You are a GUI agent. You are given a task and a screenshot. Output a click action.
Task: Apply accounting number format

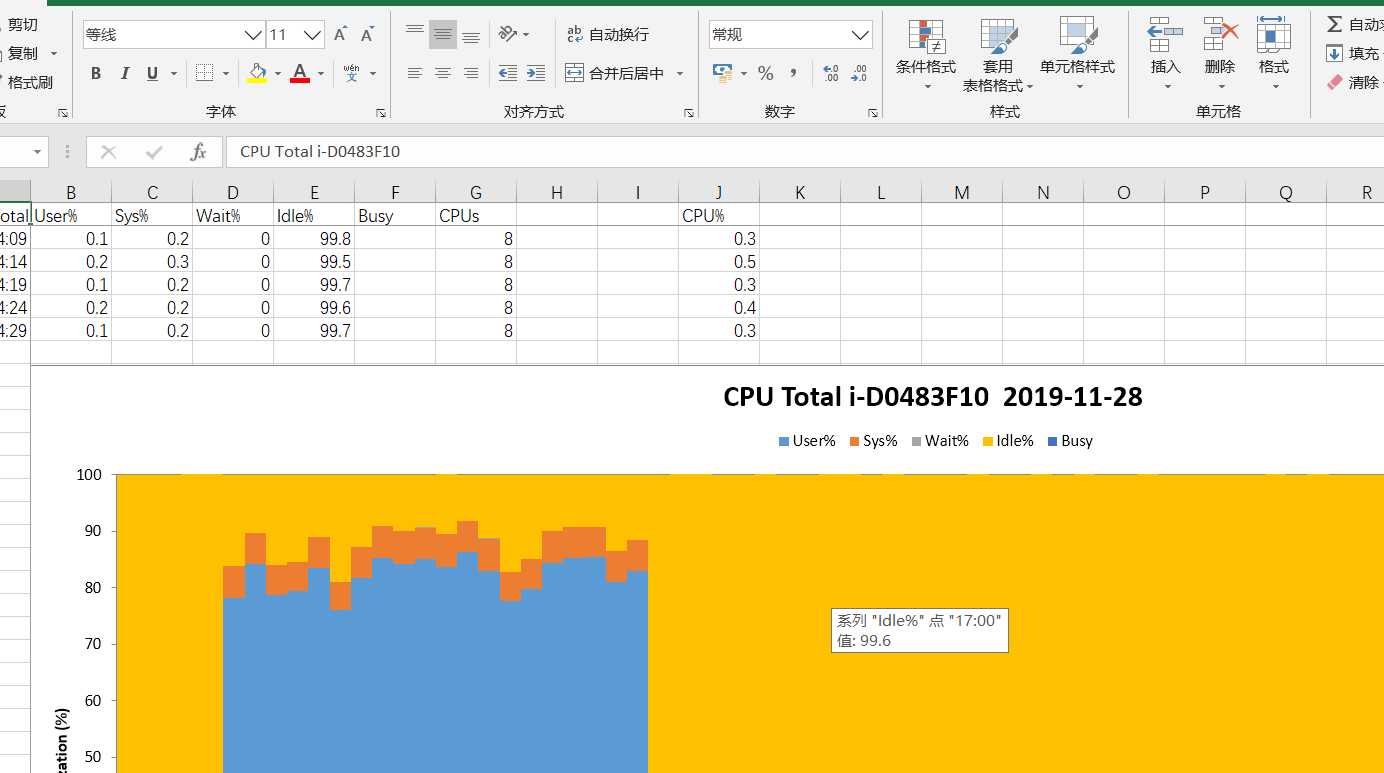[722, 73]
